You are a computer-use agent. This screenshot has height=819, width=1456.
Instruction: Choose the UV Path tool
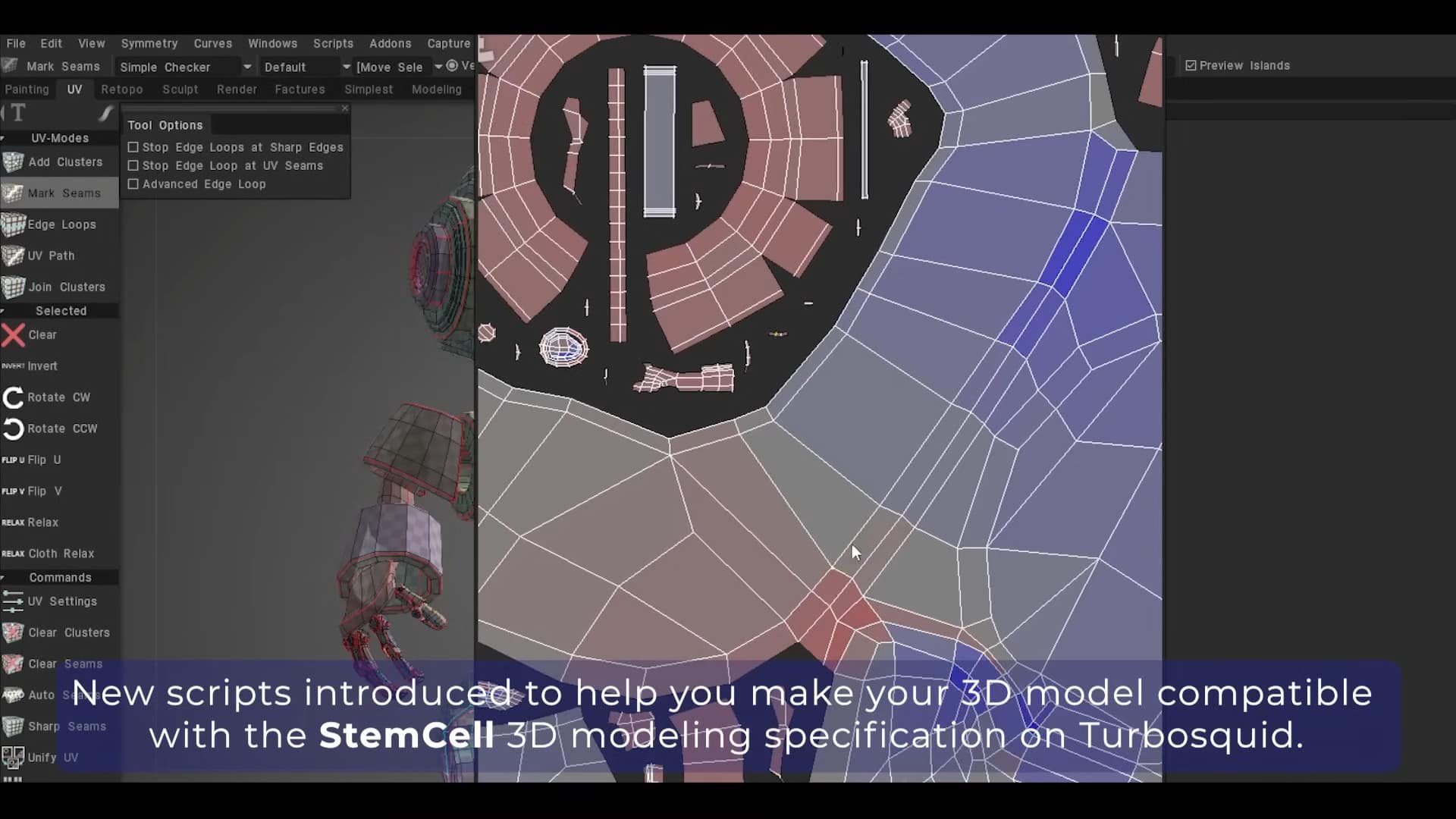(x=50, y=256)
